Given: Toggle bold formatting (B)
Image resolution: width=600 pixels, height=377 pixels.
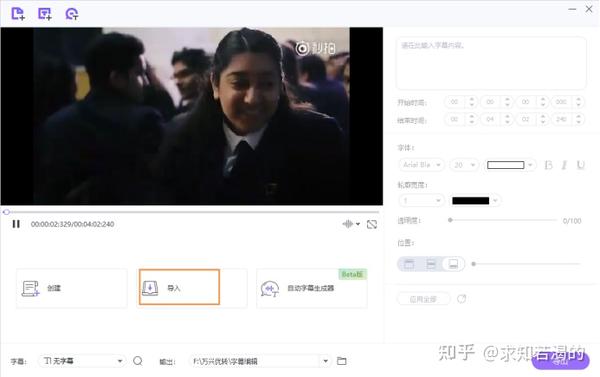Looking at the screenshot, I should (x=548, y=165).
